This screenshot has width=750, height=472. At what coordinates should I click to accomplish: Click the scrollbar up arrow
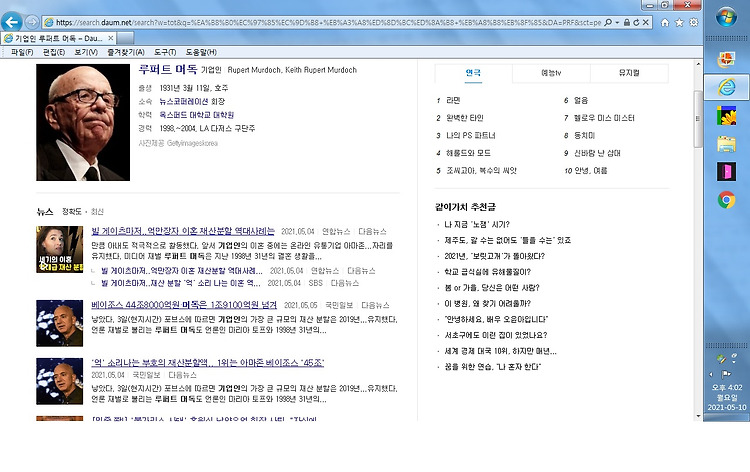point(698,64)
